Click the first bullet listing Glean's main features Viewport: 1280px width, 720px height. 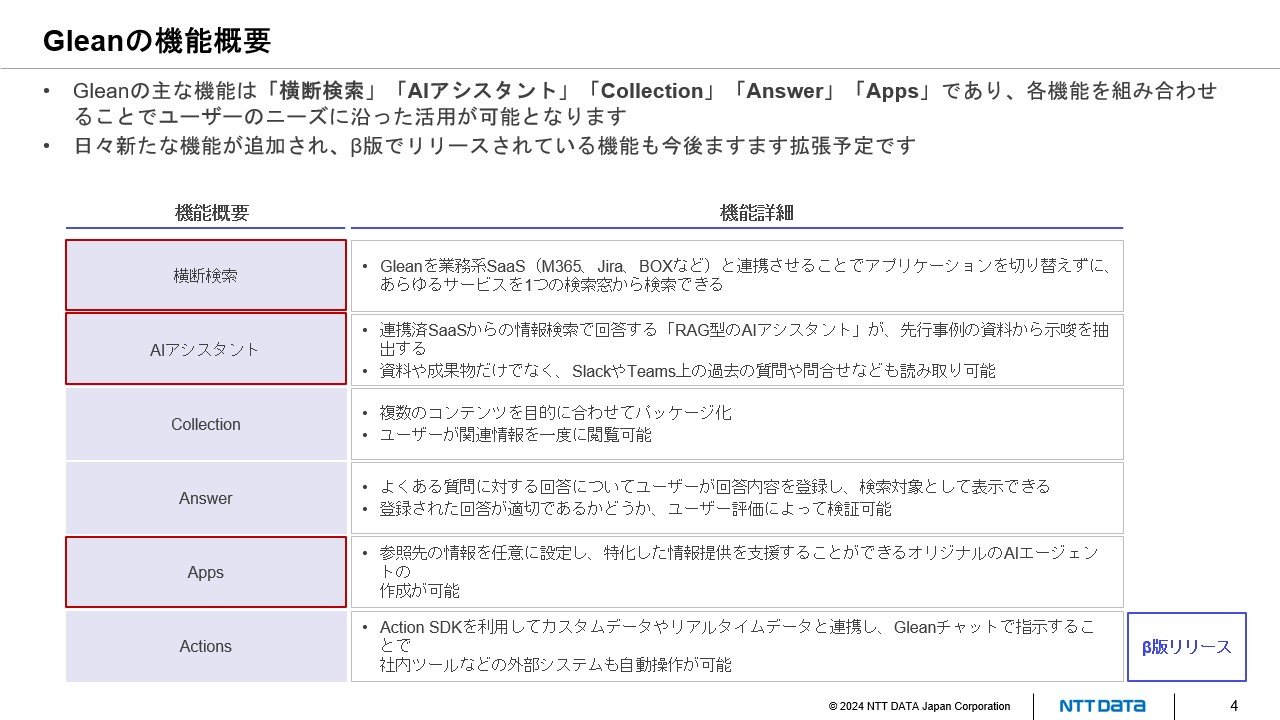pos(644,103)
